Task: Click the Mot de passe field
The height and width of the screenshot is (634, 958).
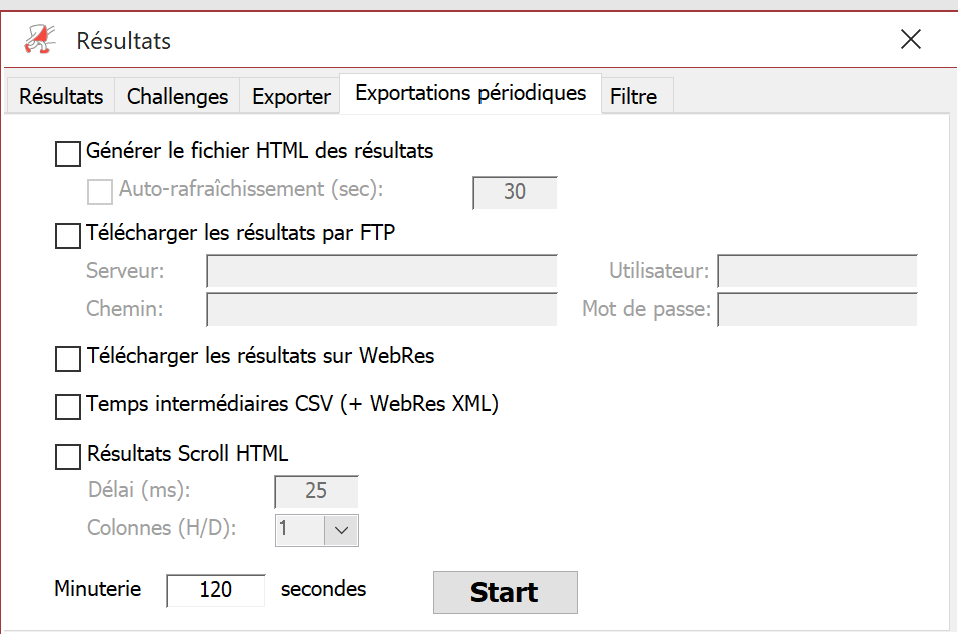Action: pyautogui.click(x=817, y=310)
